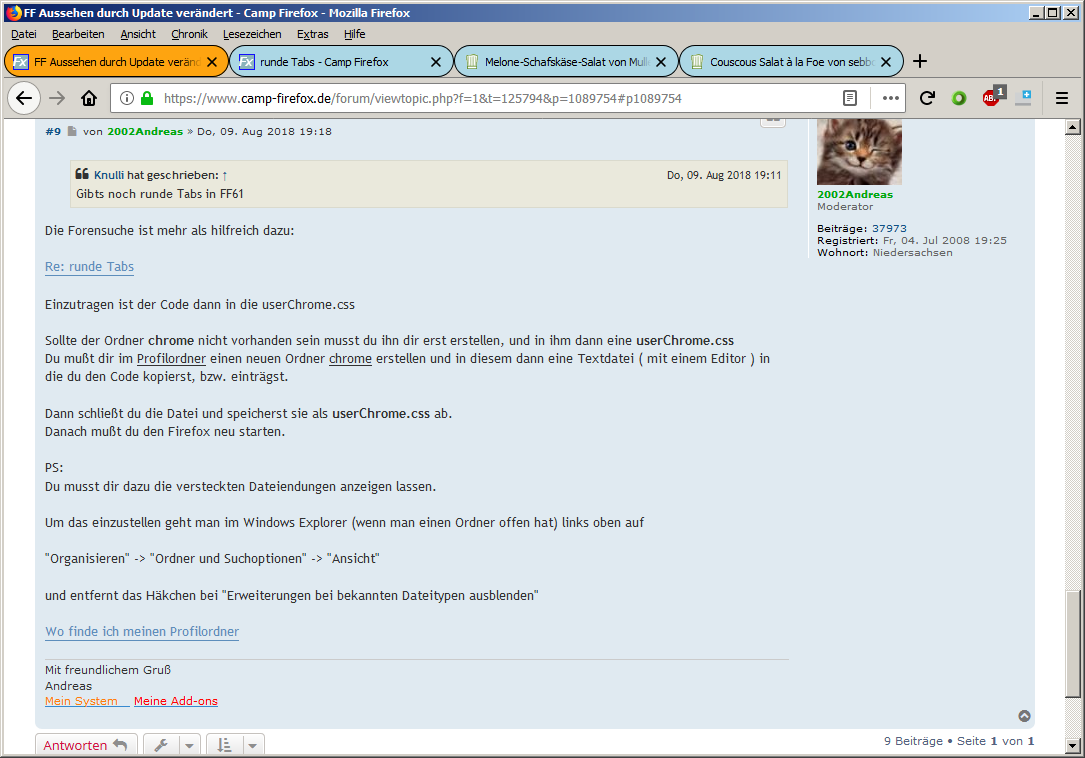Switch to Melone-Schafskäse-Salat tab

[557, 62]
